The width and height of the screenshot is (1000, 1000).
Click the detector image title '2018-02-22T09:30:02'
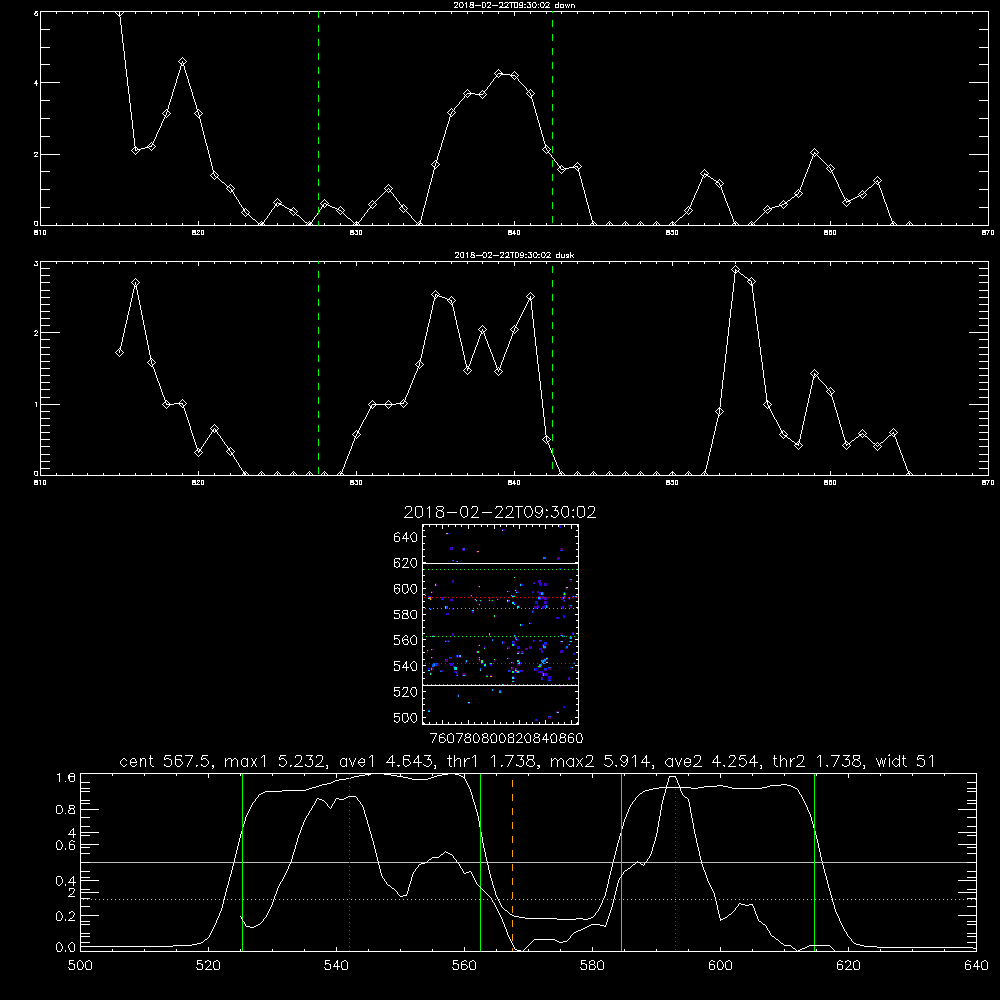pos(500,512)
